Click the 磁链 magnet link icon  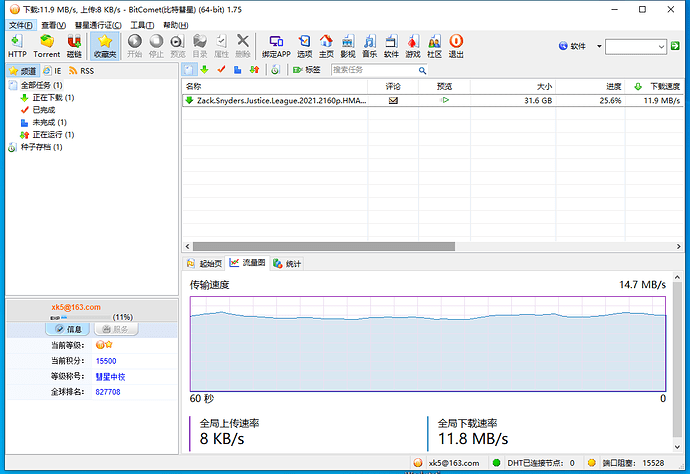coord(74,46)
